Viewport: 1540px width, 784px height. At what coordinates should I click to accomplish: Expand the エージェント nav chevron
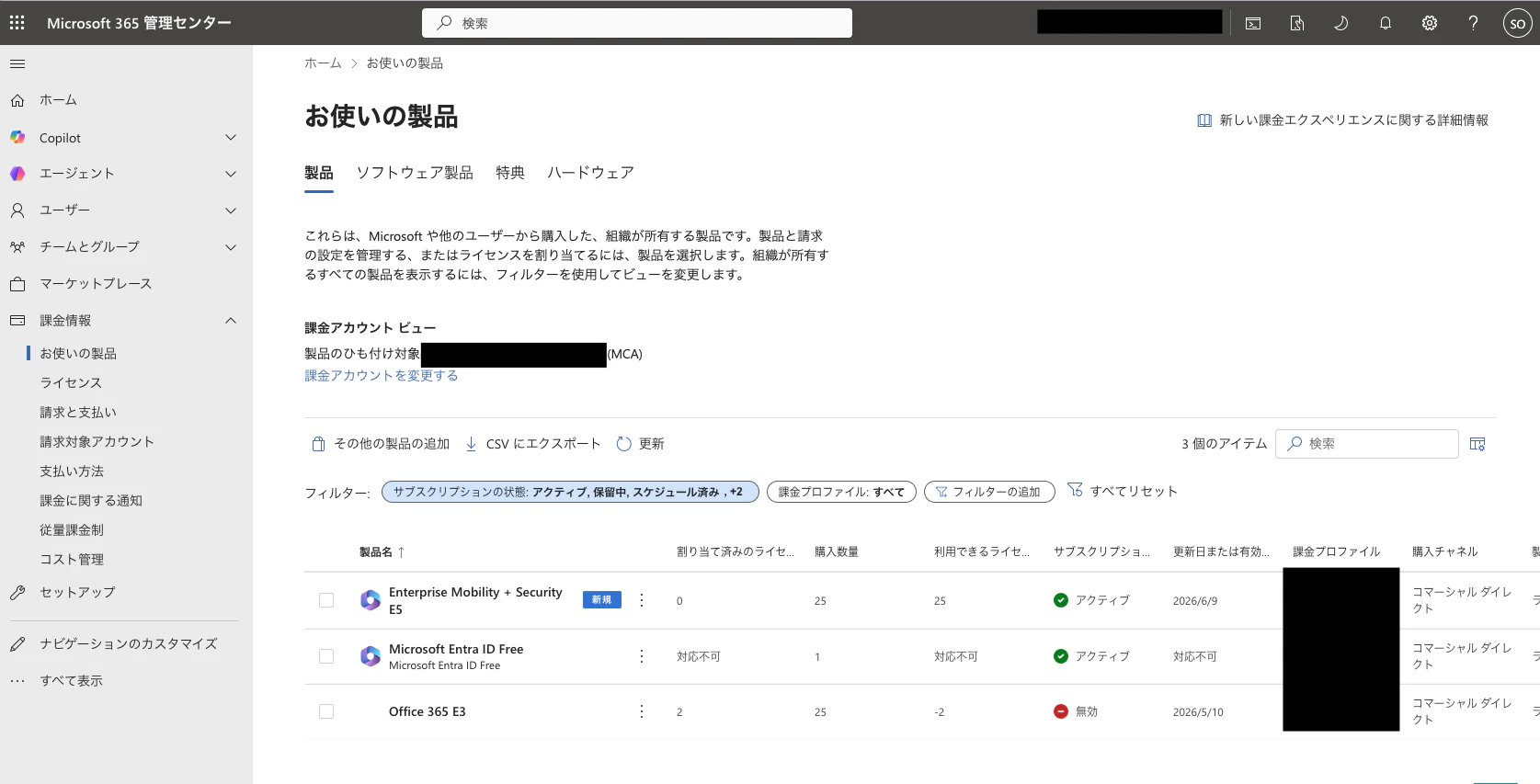[231, 174]
